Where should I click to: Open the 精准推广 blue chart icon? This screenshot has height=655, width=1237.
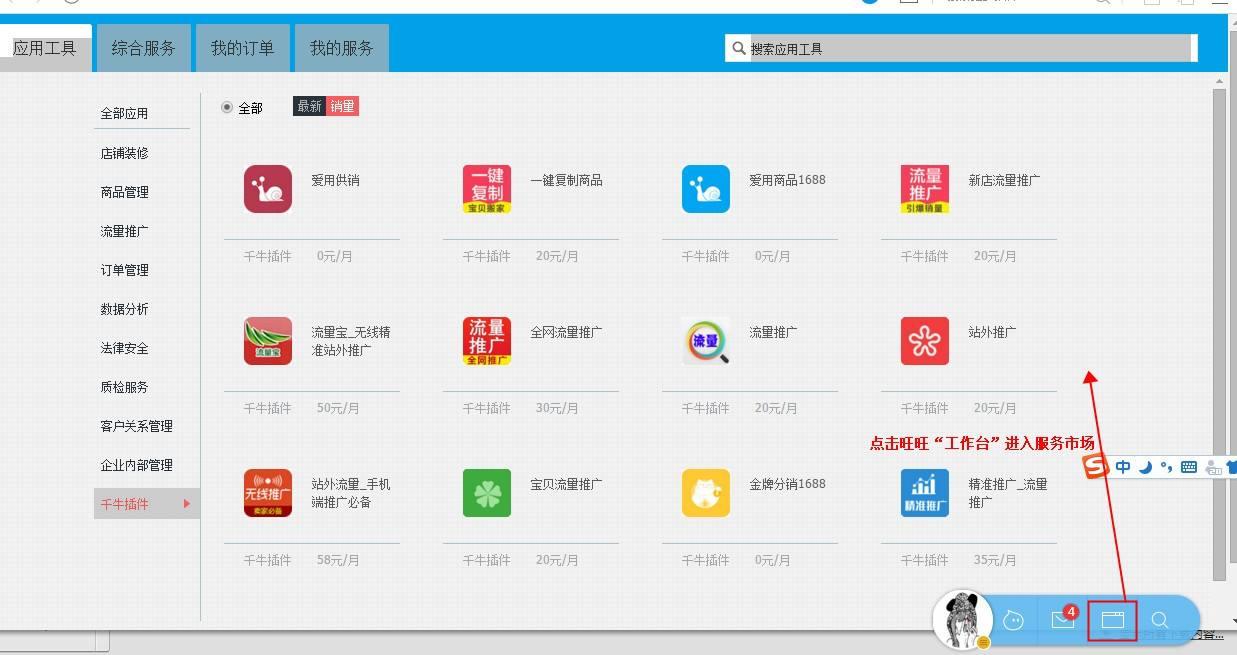click(925, 493)
